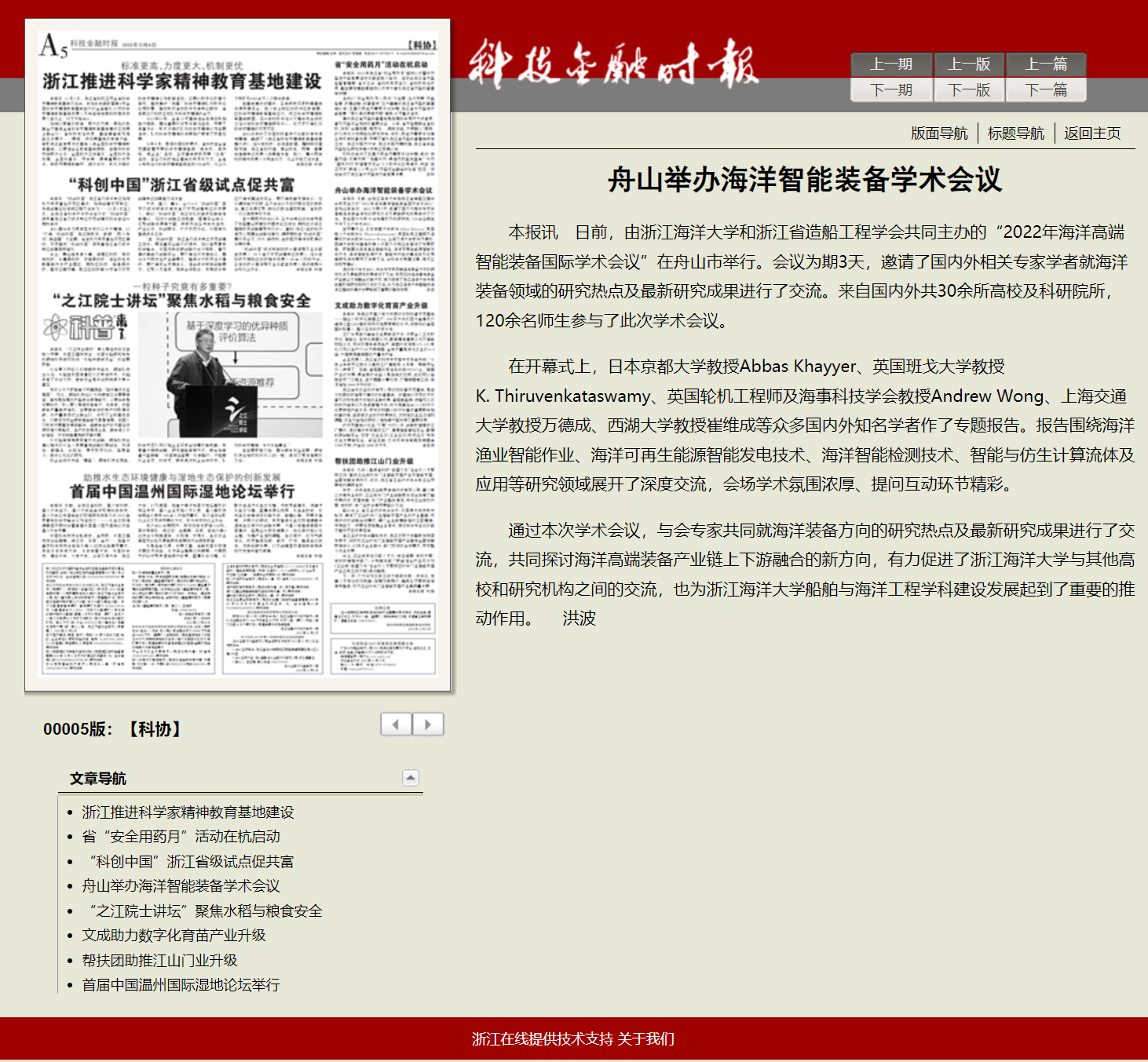Open next page 下一版
This screenshot has height=1062, width=1148.
(969, 90)
